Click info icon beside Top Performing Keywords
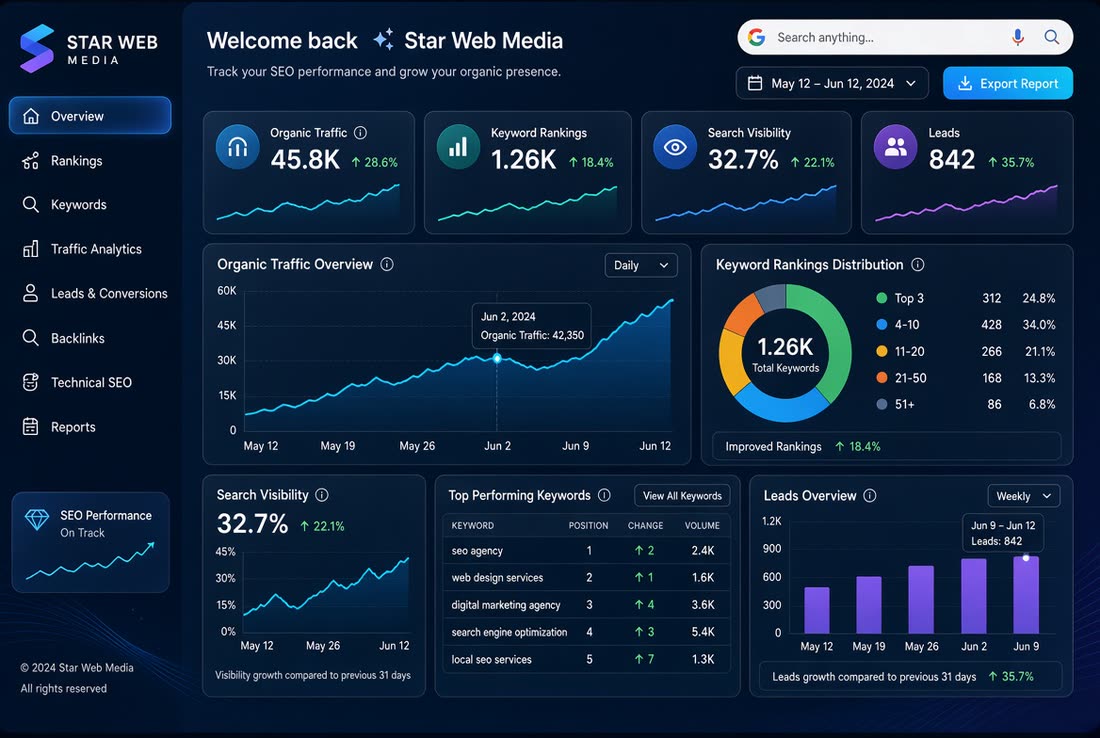The height and width of the screenshot is (738, 1100). coord(604,495)
